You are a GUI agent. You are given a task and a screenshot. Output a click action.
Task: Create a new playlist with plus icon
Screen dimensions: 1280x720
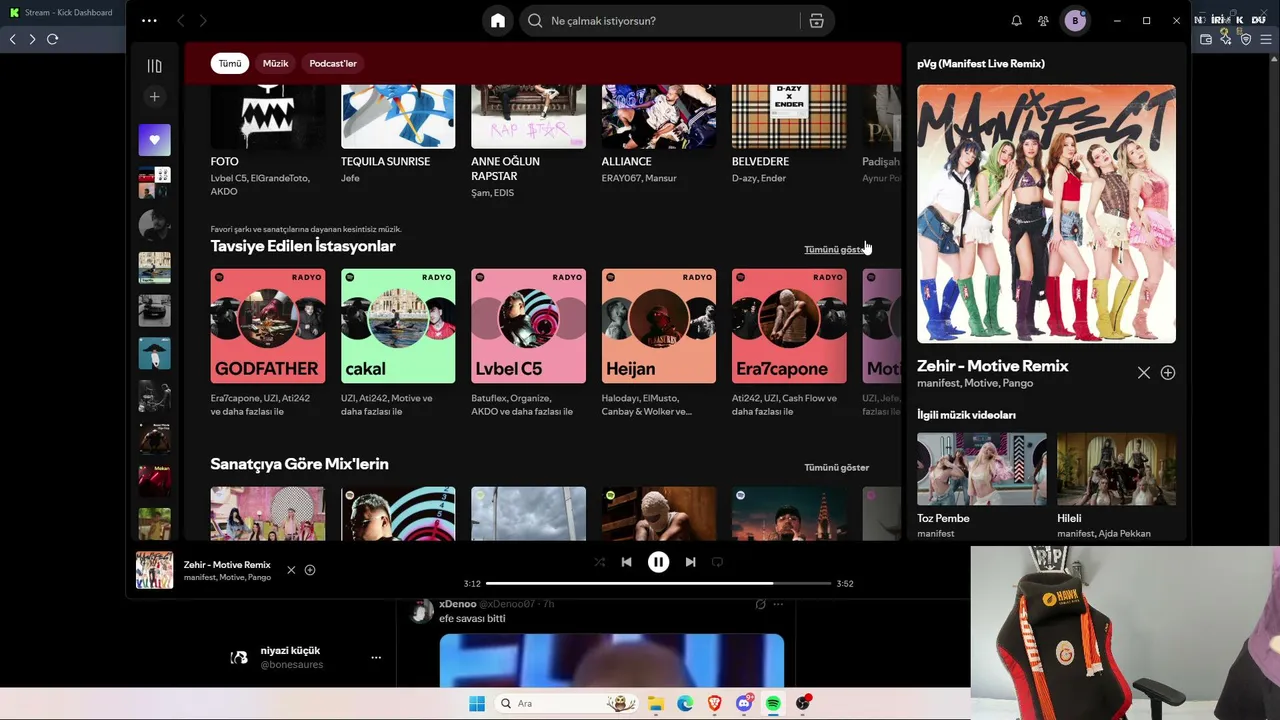(154, 97)
